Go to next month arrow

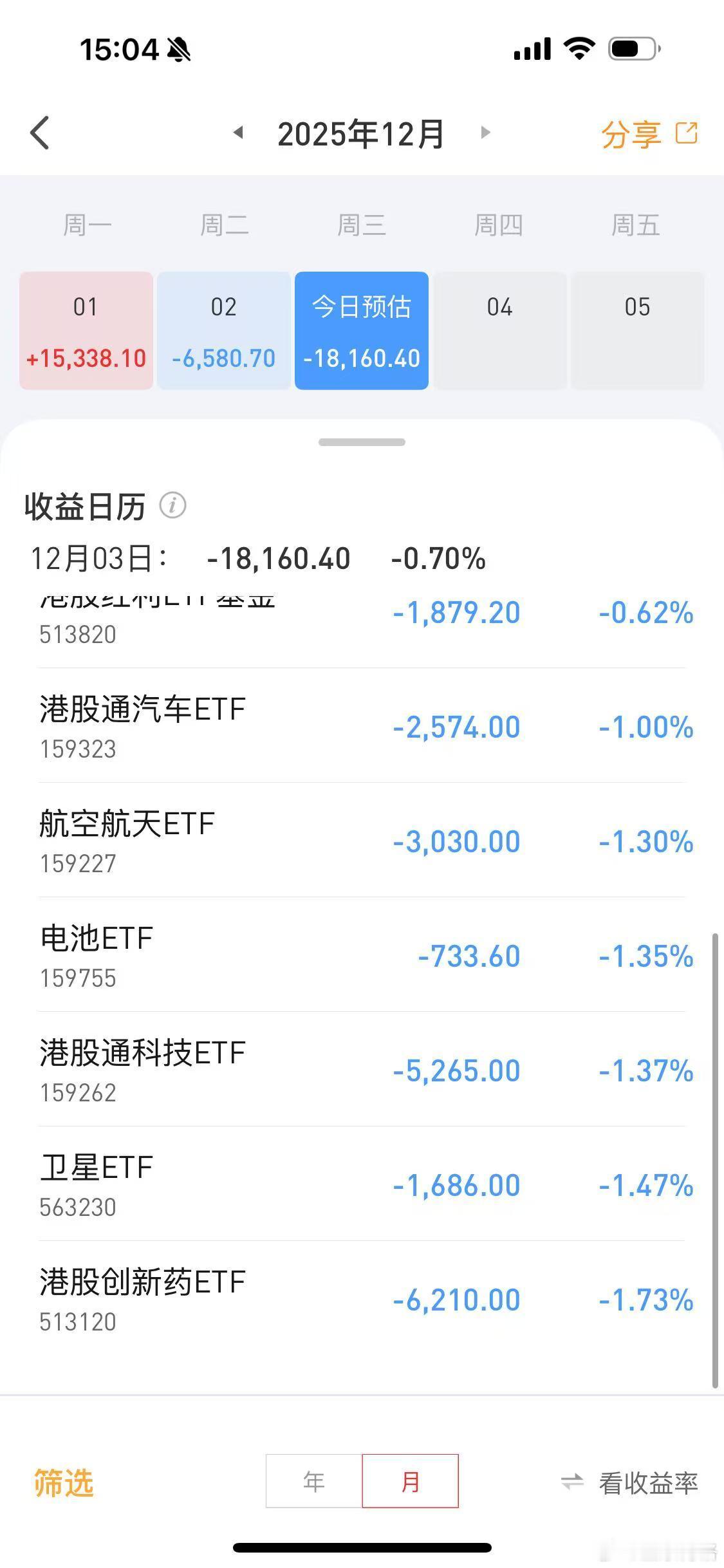click(x=485, y=133)
